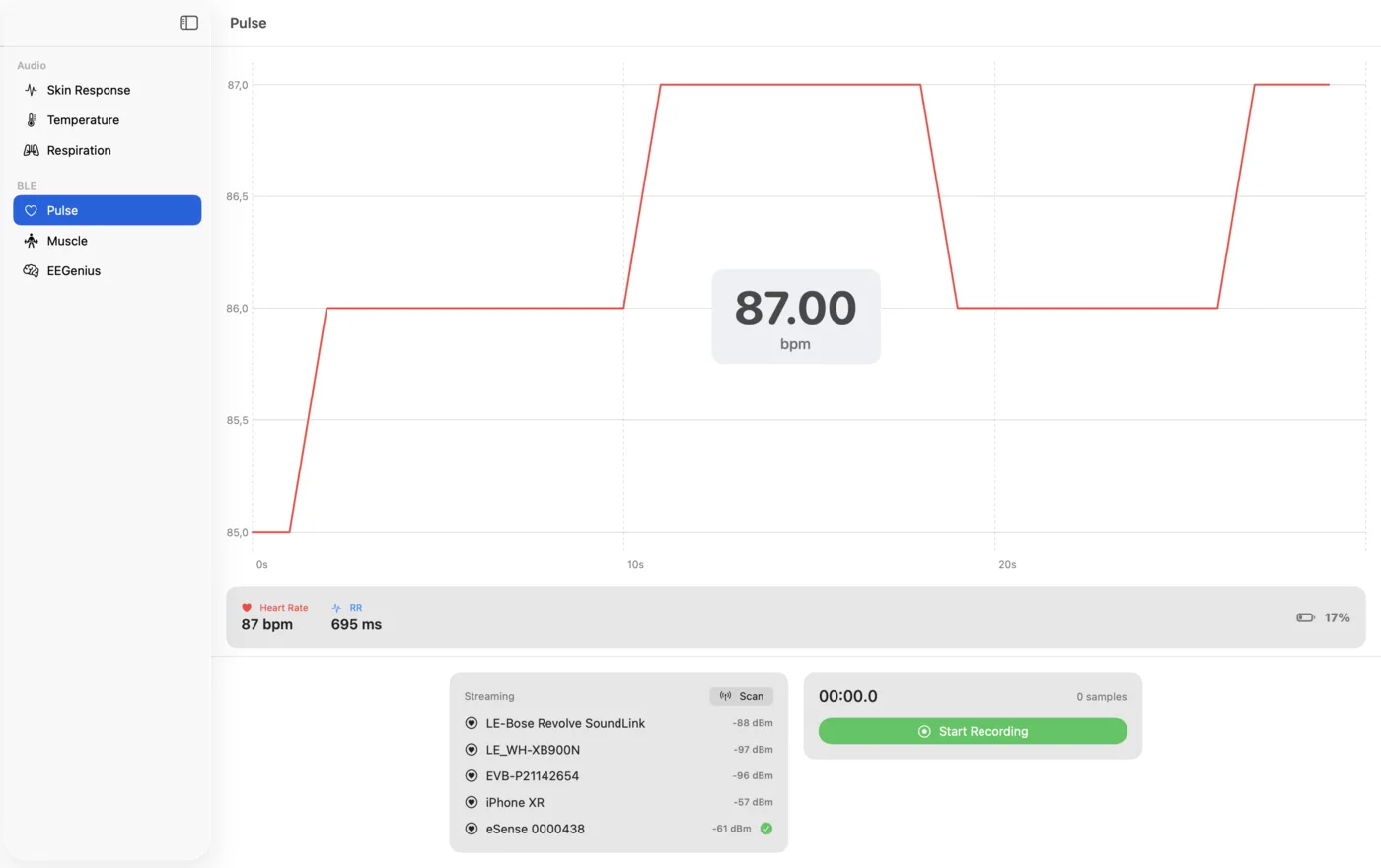Connect to EVB-P21142654 device
1381x868 pixels.
coord(618,776)
